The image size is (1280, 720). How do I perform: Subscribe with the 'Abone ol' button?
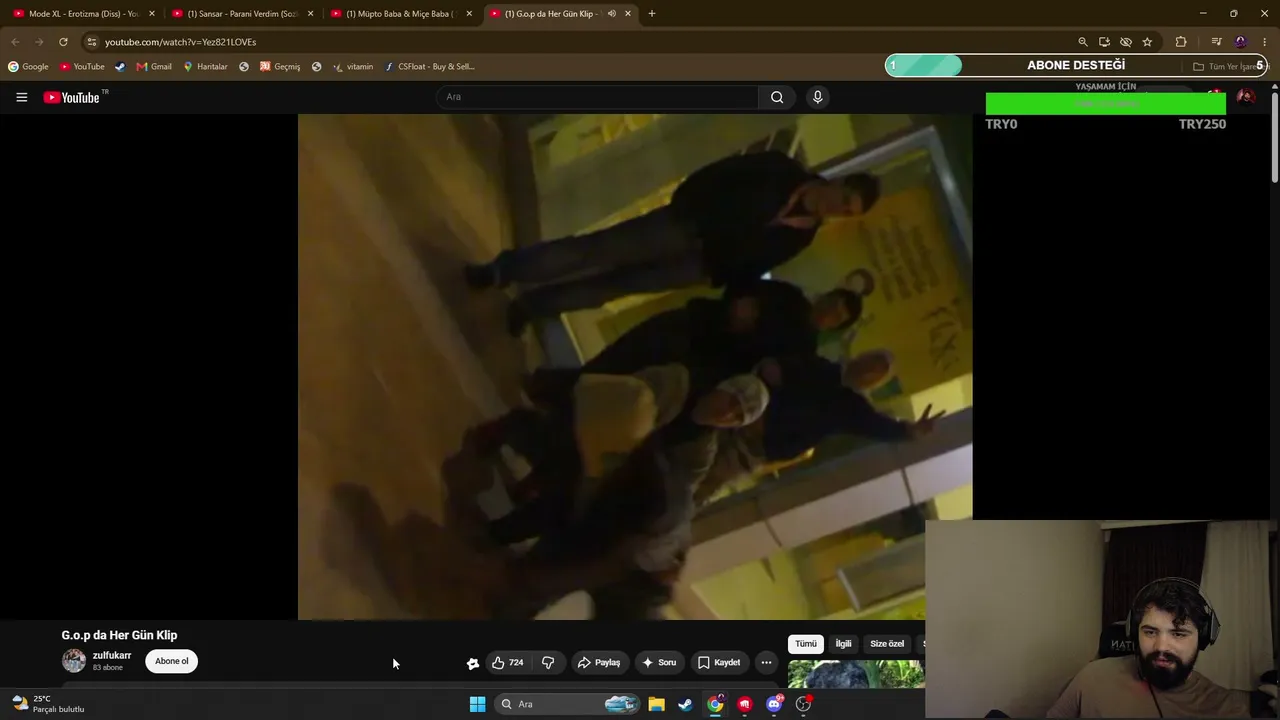pos(171,661)
